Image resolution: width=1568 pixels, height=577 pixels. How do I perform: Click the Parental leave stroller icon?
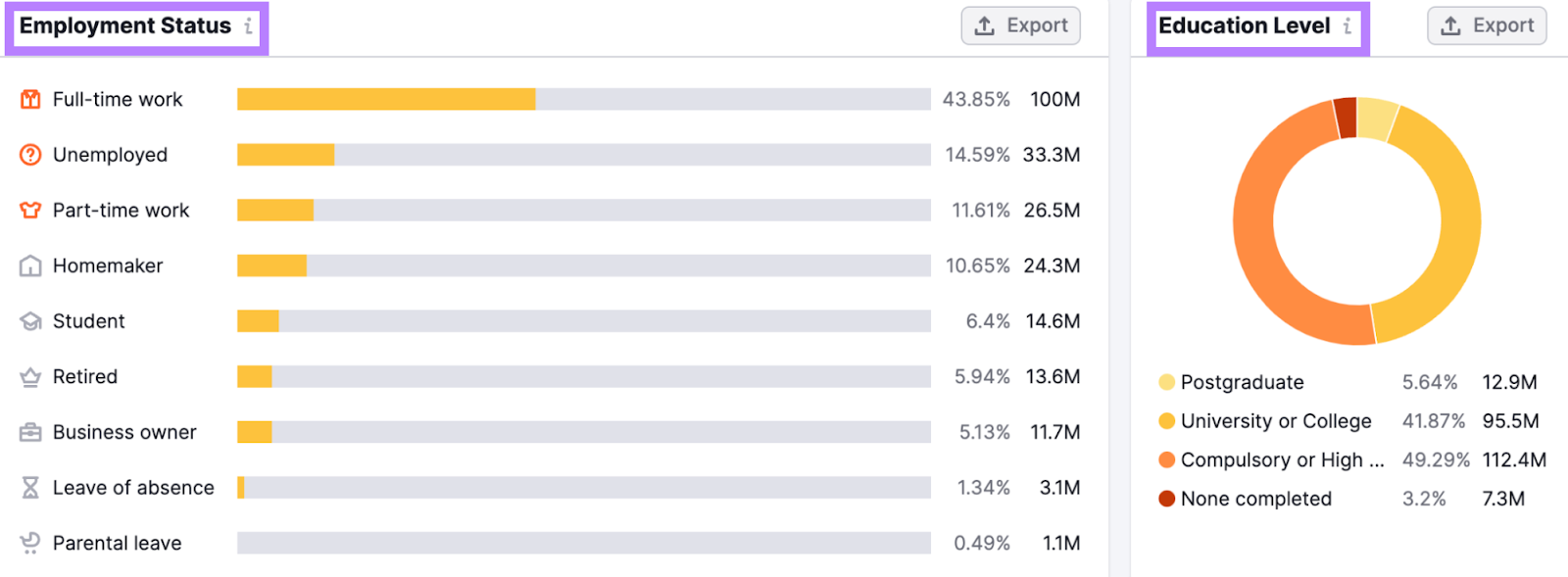tap(30, 543)
